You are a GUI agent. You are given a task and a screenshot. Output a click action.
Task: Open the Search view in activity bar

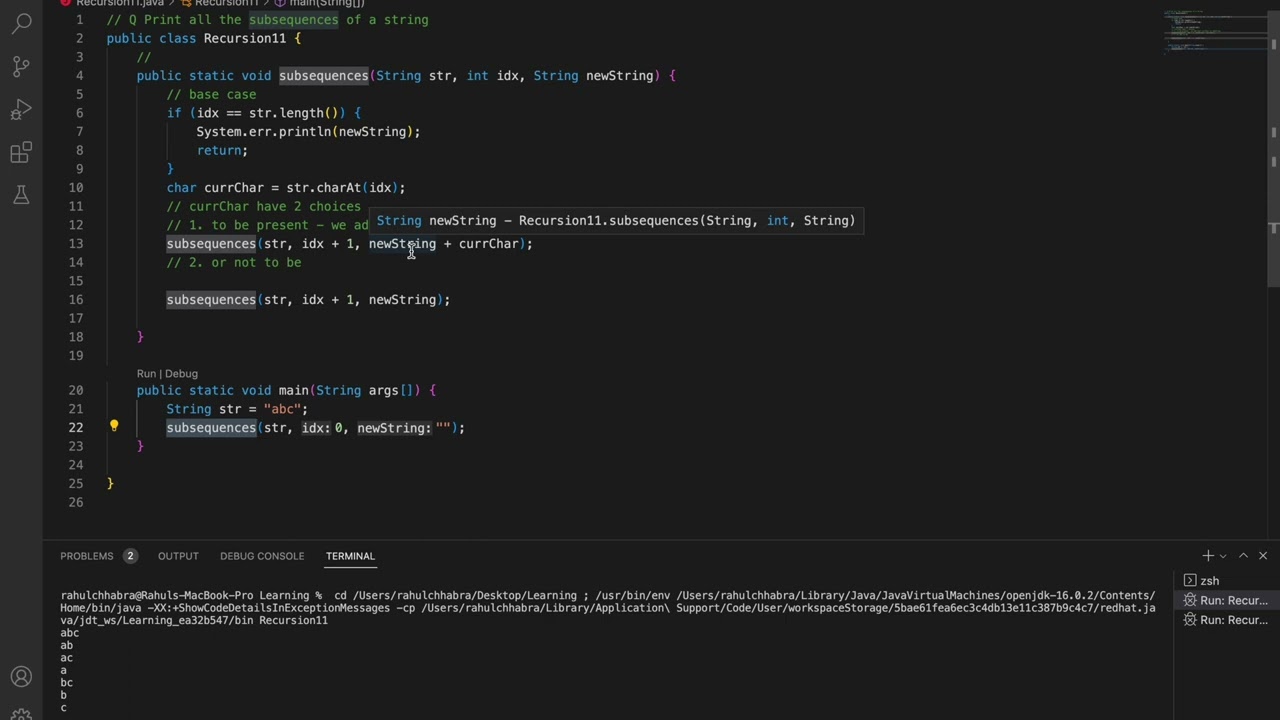(x=21, y=23)
